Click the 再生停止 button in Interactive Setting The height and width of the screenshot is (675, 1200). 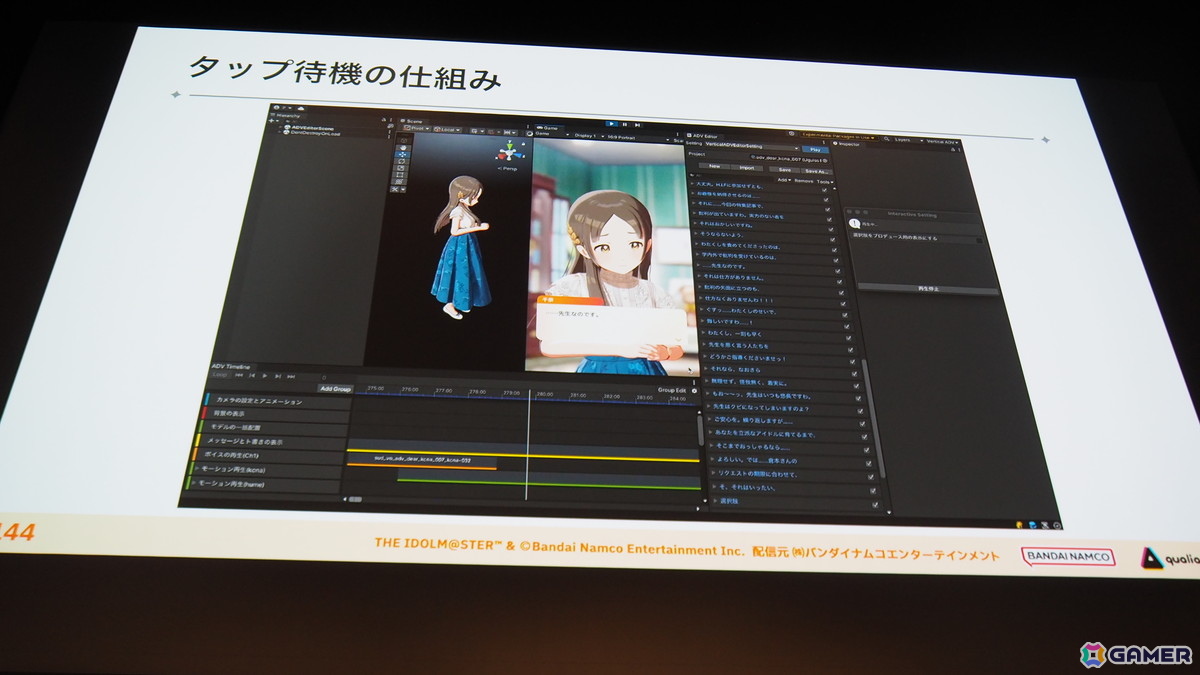coord(928,290)
